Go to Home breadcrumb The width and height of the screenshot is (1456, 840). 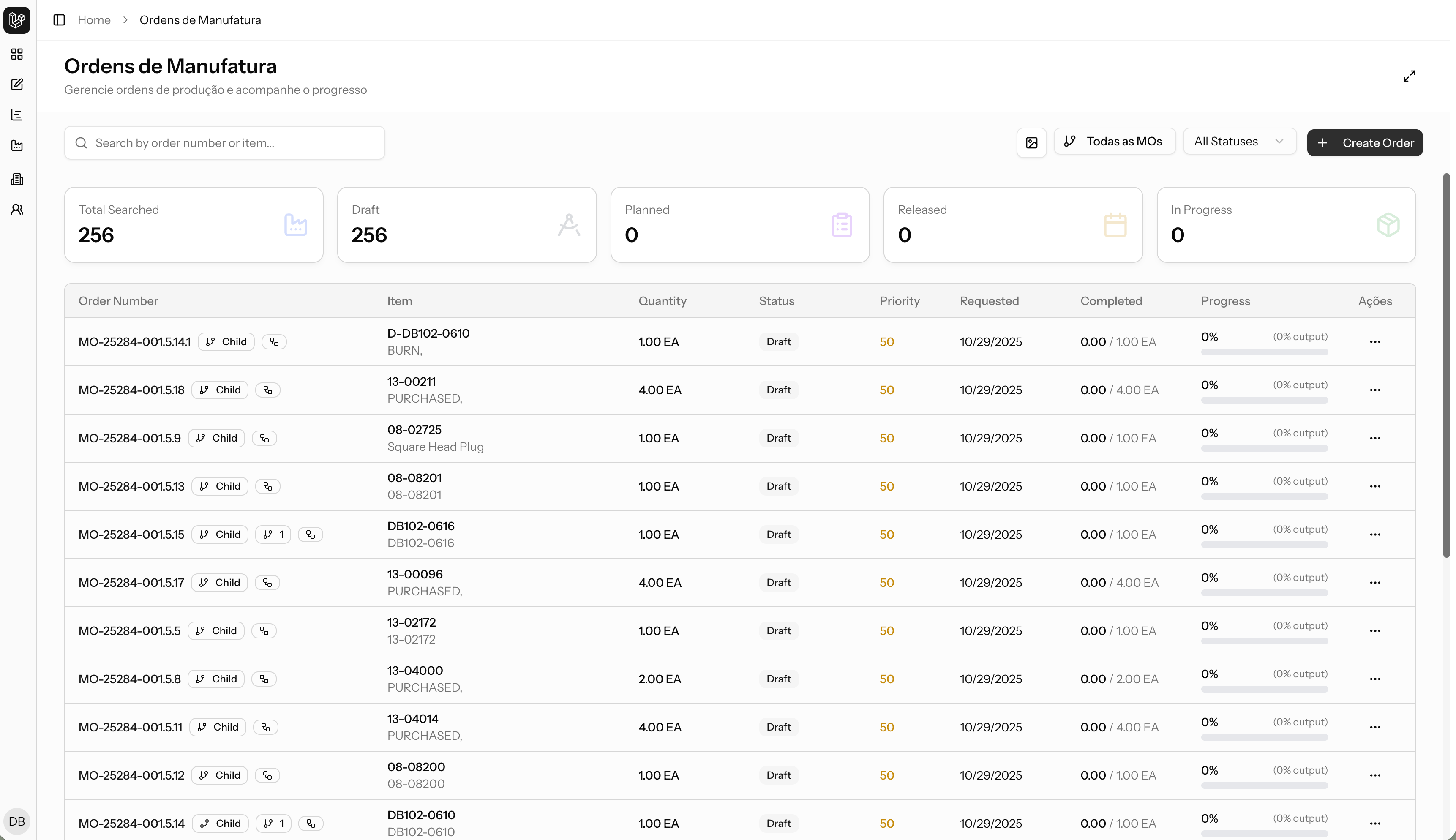(x=94, y=20)
